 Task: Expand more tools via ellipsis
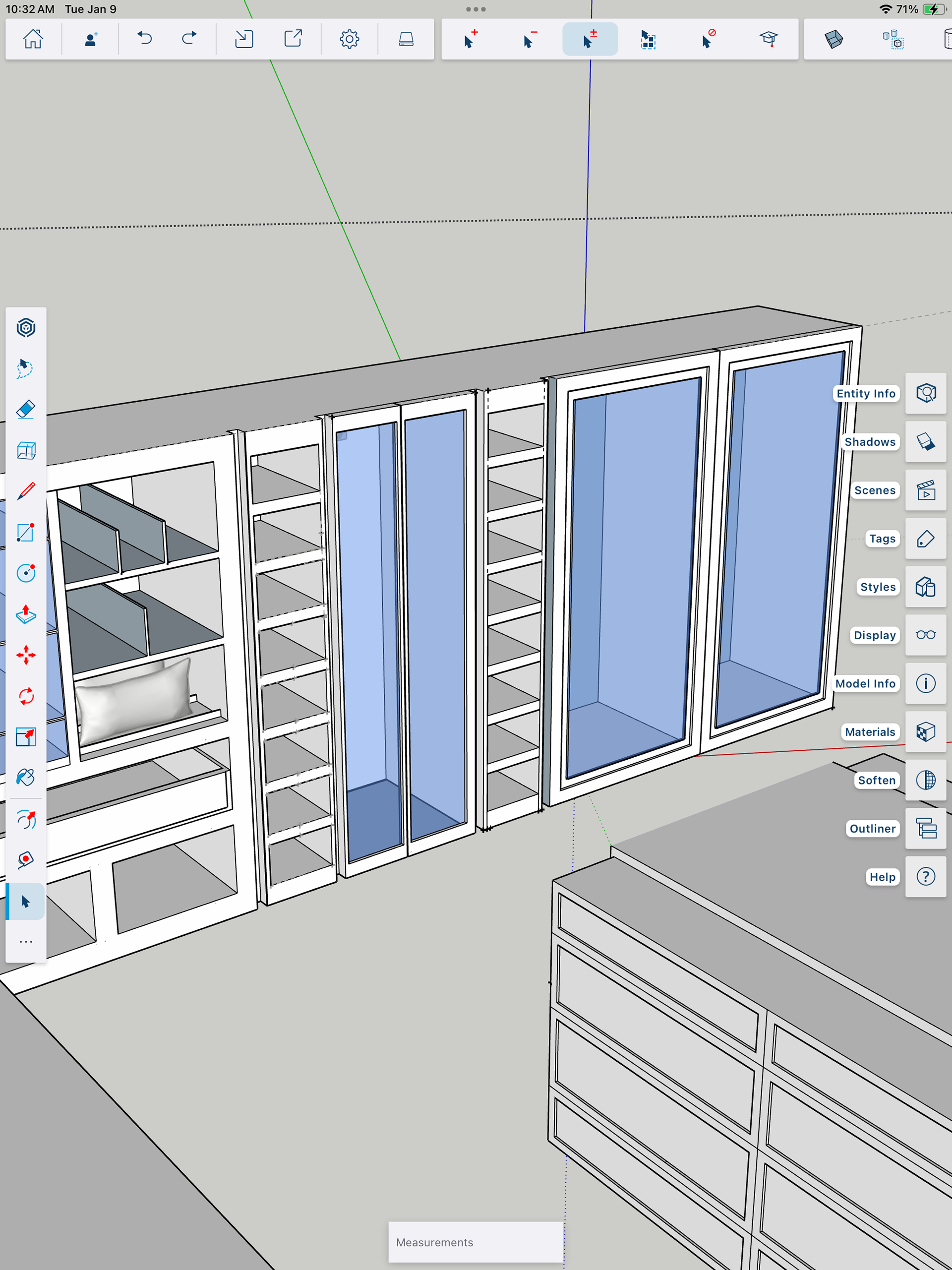[26, 942]
